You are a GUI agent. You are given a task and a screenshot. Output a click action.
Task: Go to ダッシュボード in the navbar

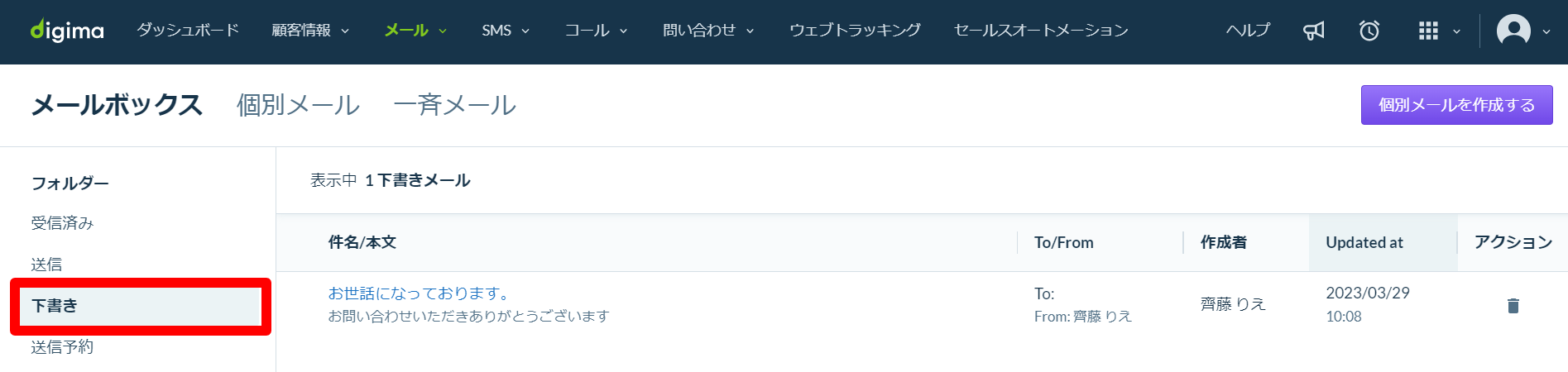(x=188, y=31)
